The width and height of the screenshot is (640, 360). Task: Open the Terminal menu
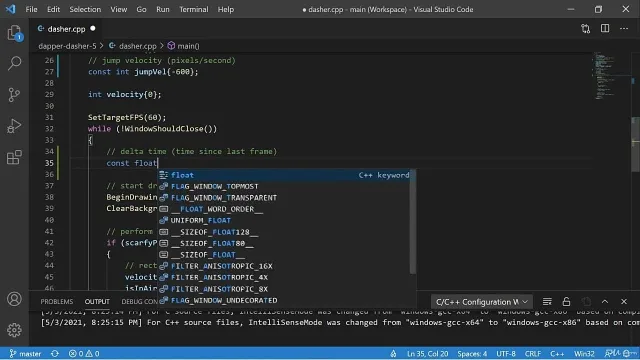[193, 9]
